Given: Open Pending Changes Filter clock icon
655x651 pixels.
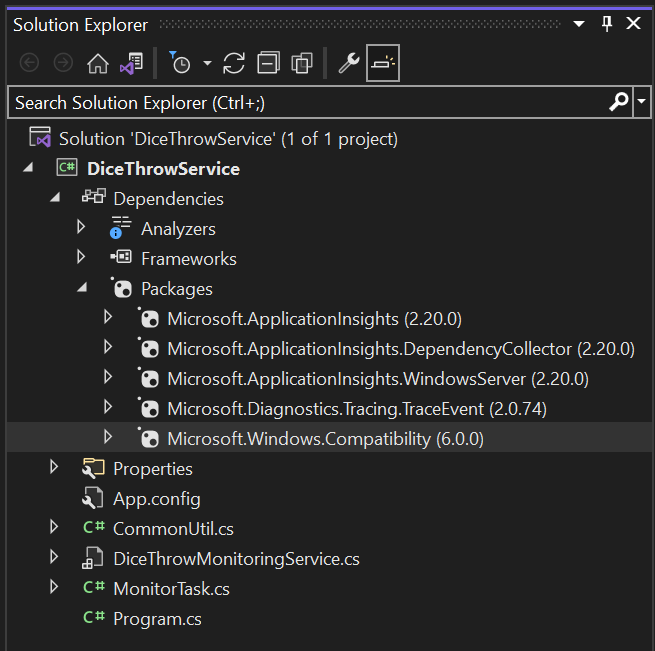Looking at the screenshot, I should pyautogui.click(x=180, y=63).
